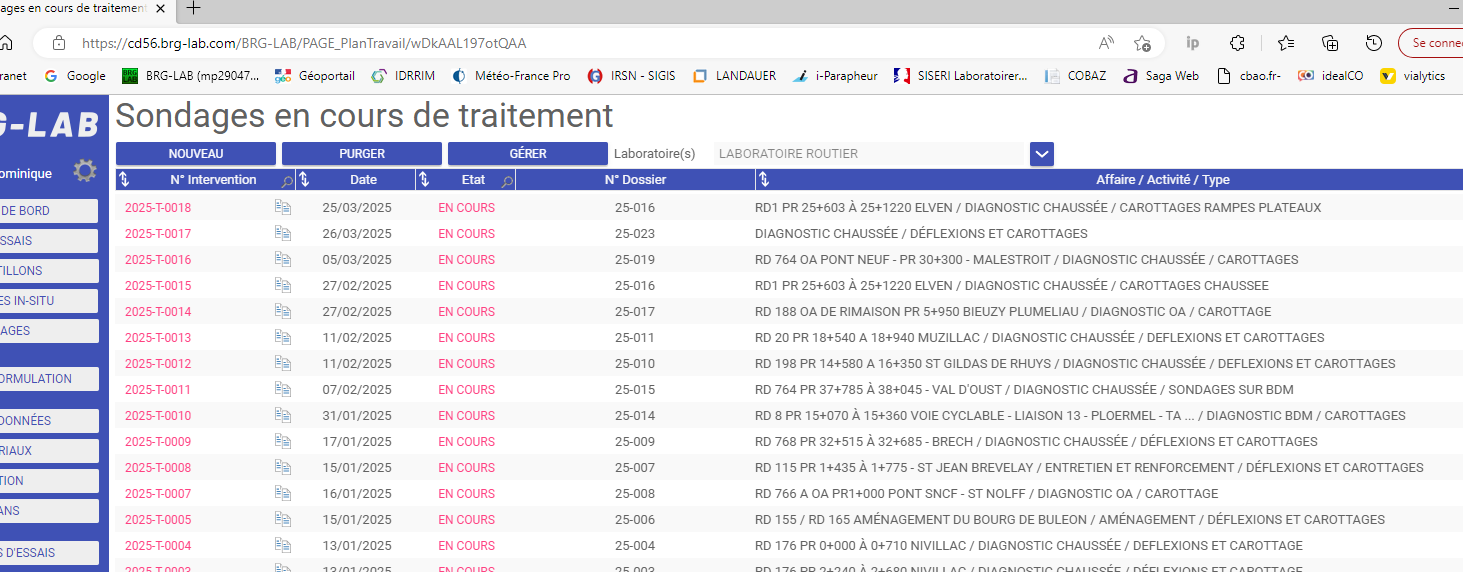Open a new browser tab
1463x572 pixels.
194,8
